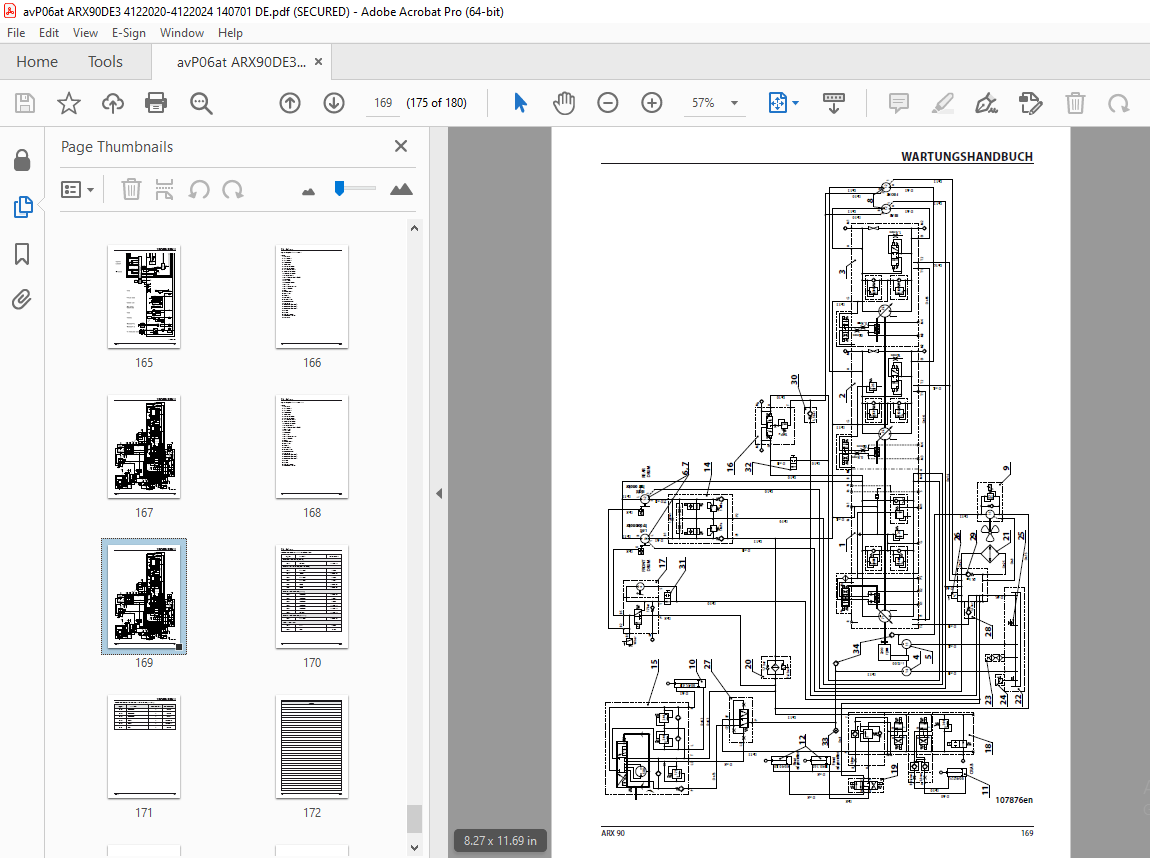The height and width of the screenshot is (858, 1150).
Task: Go to previous page arrow
Action: coord(290,103)
